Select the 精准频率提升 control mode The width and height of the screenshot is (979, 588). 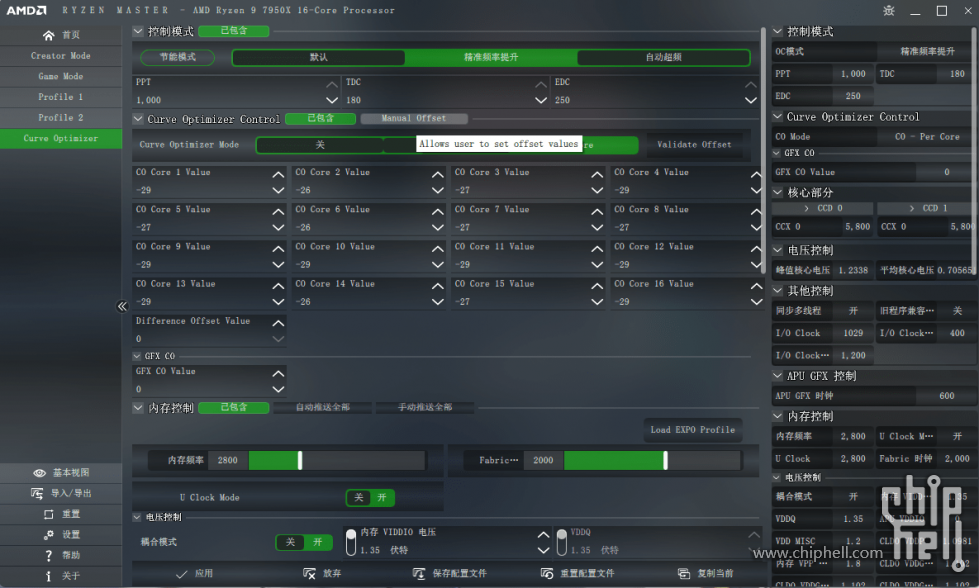pos(491,57)
